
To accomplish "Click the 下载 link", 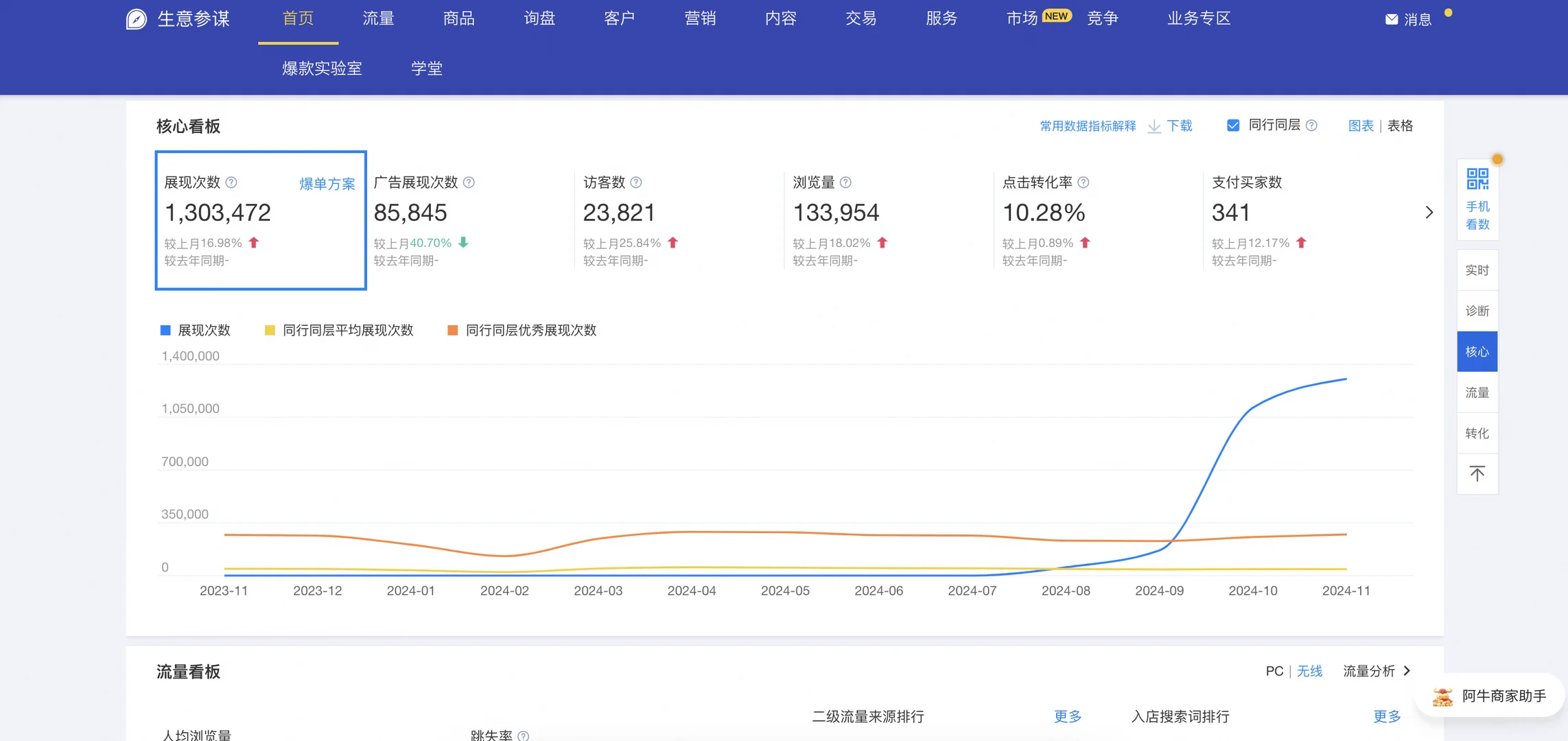I will pos(1180,126).
